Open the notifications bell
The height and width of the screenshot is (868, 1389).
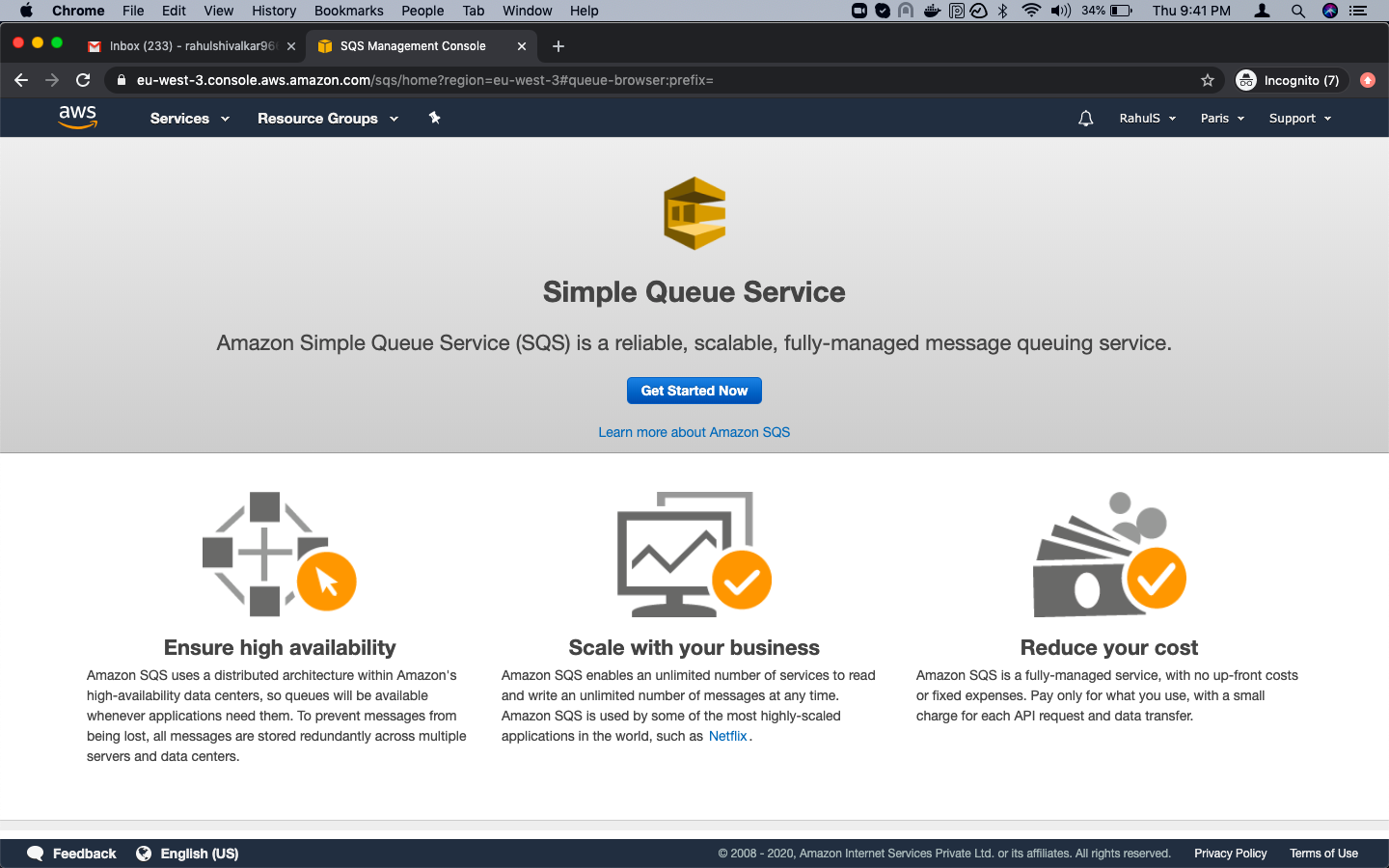tap(1085, 117)
